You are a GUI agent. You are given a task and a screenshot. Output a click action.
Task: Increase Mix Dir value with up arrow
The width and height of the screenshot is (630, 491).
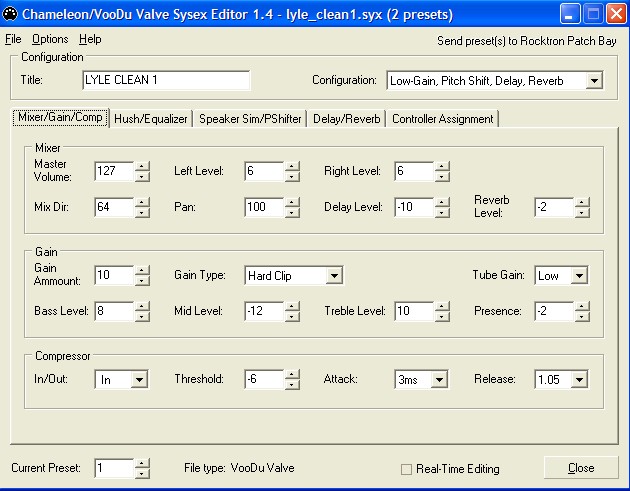pos(142,202)
